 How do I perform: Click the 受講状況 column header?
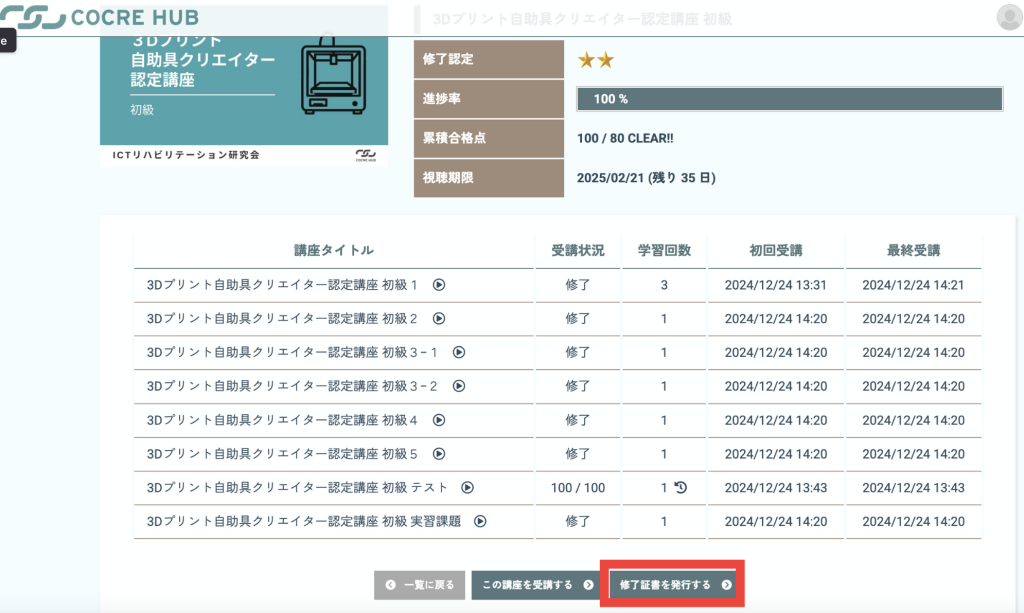pos(578,251)
